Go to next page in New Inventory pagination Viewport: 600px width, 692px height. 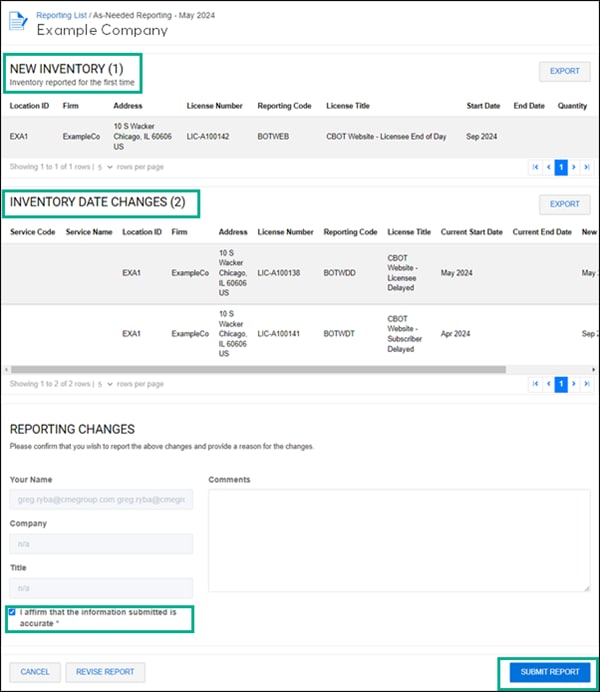pyautogui.click(x=574, y=167)
